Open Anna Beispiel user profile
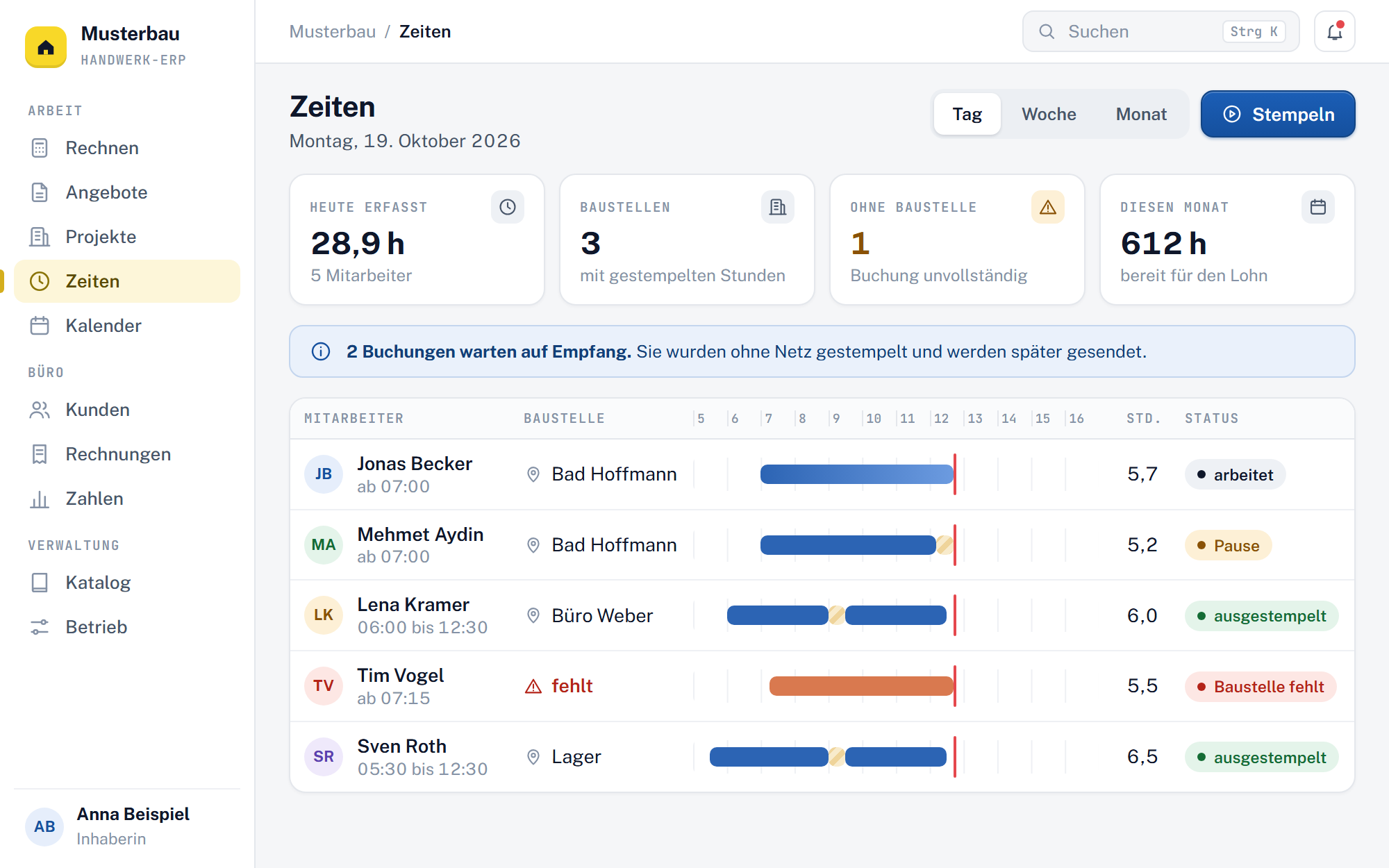 point(127,826)
